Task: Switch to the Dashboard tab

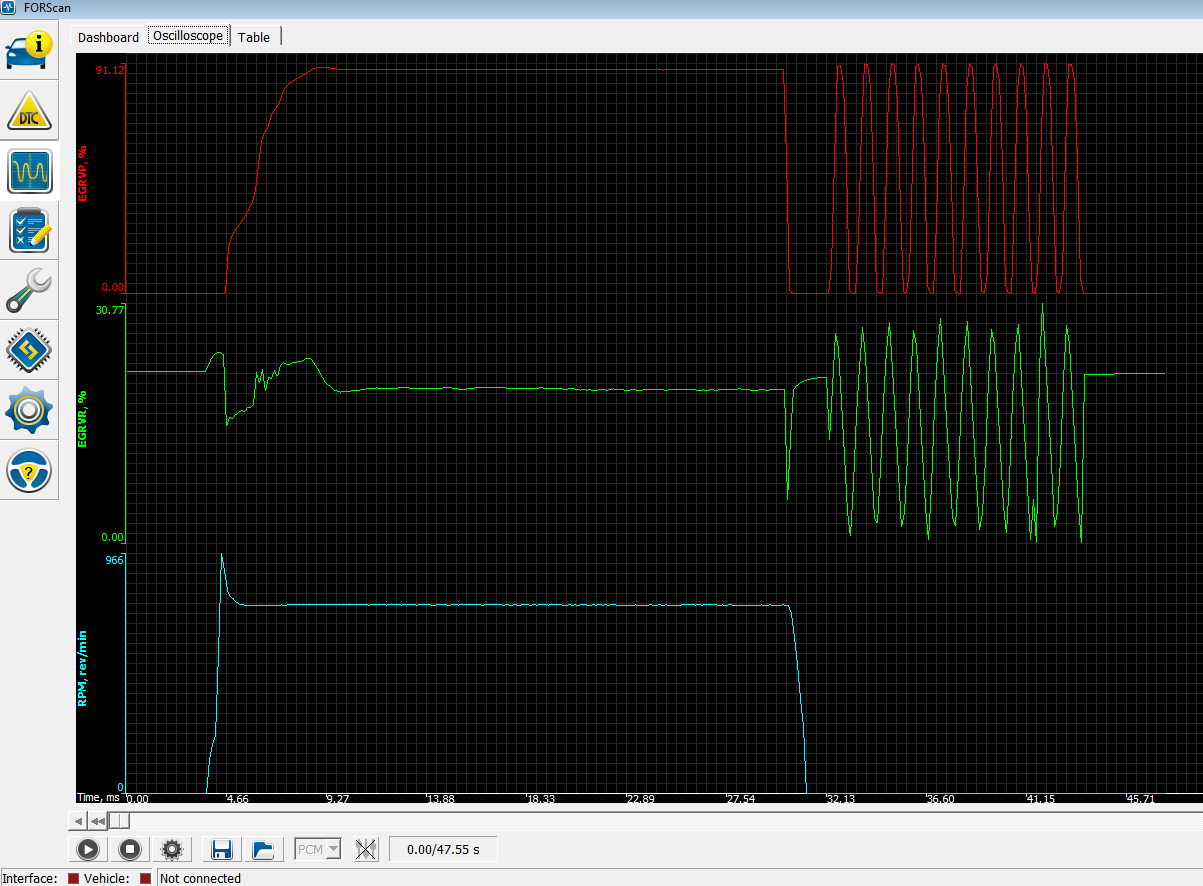Action: pyautogui.click(x=109, y=37)
